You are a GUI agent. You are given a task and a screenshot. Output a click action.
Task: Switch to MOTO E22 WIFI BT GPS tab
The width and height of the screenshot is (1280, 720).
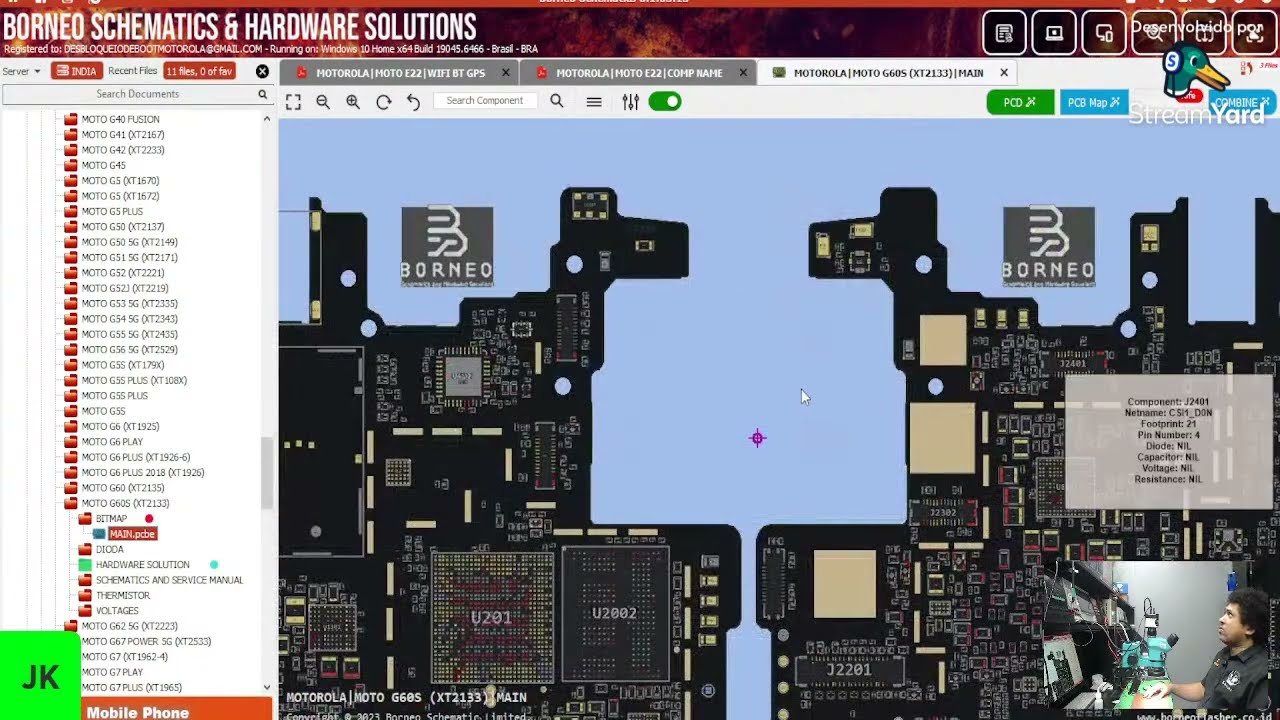(400, 73)
